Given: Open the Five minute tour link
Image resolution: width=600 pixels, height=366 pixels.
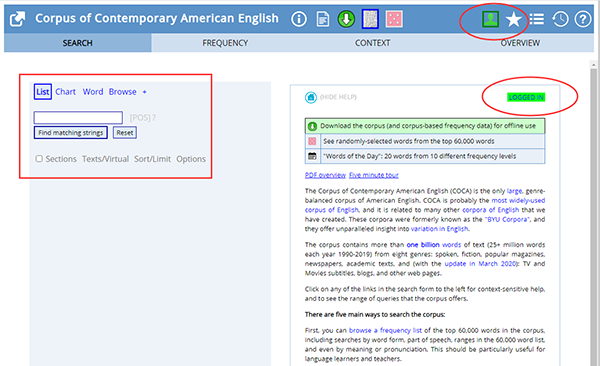Looking at the screenshot, I should click(x=373, y=175).
